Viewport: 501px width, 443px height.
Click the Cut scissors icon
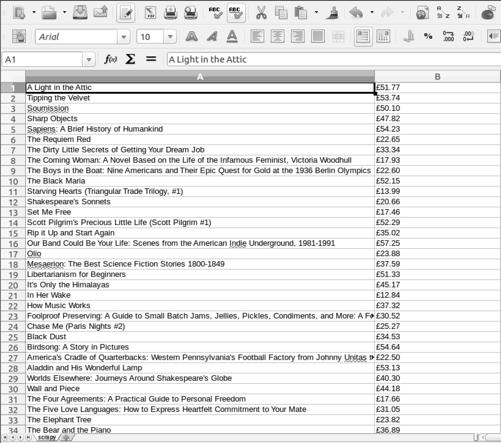coord(261,13)
